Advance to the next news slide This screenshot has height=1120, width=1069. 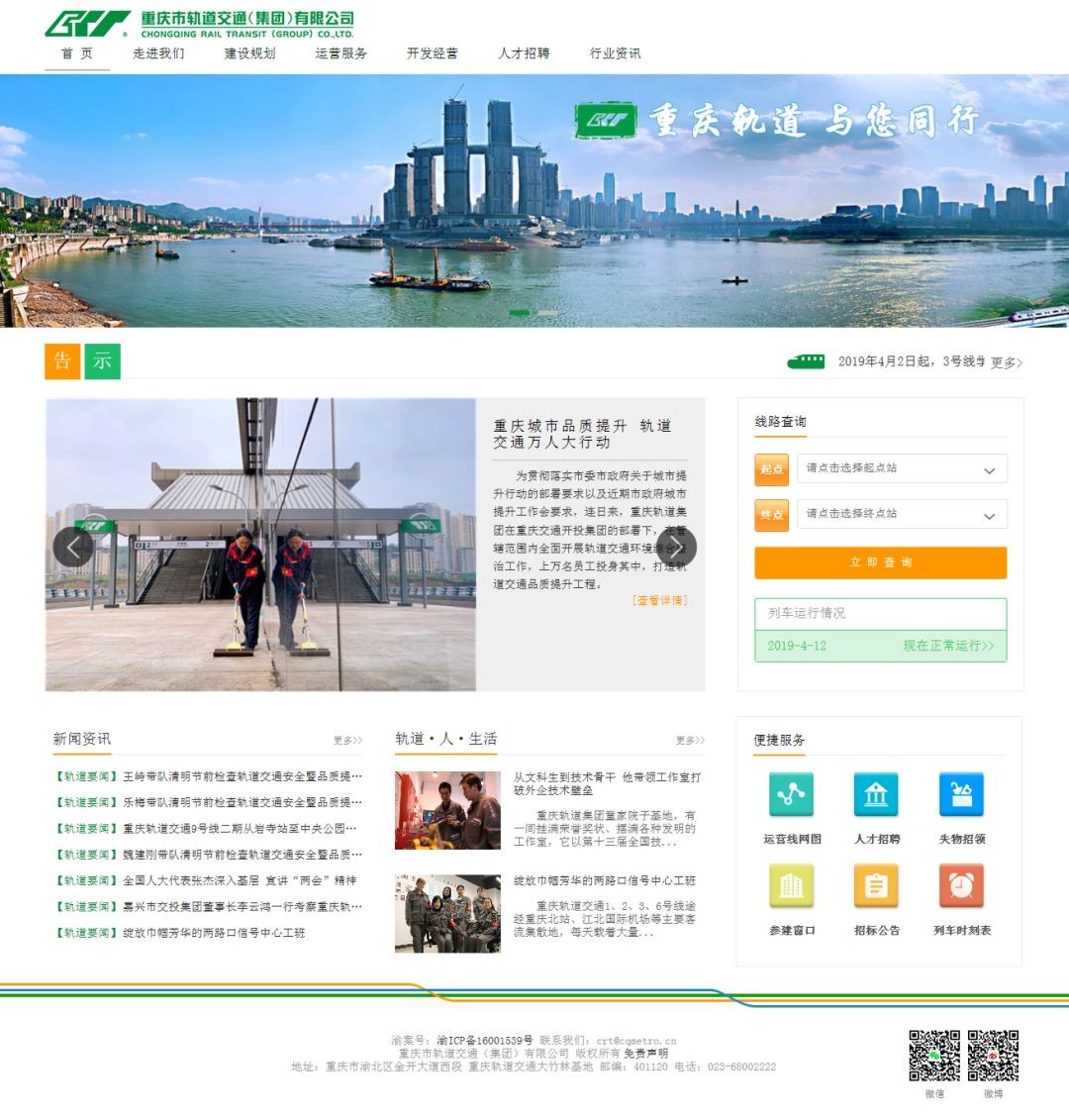pyautogui.click(x=676, y=547)
